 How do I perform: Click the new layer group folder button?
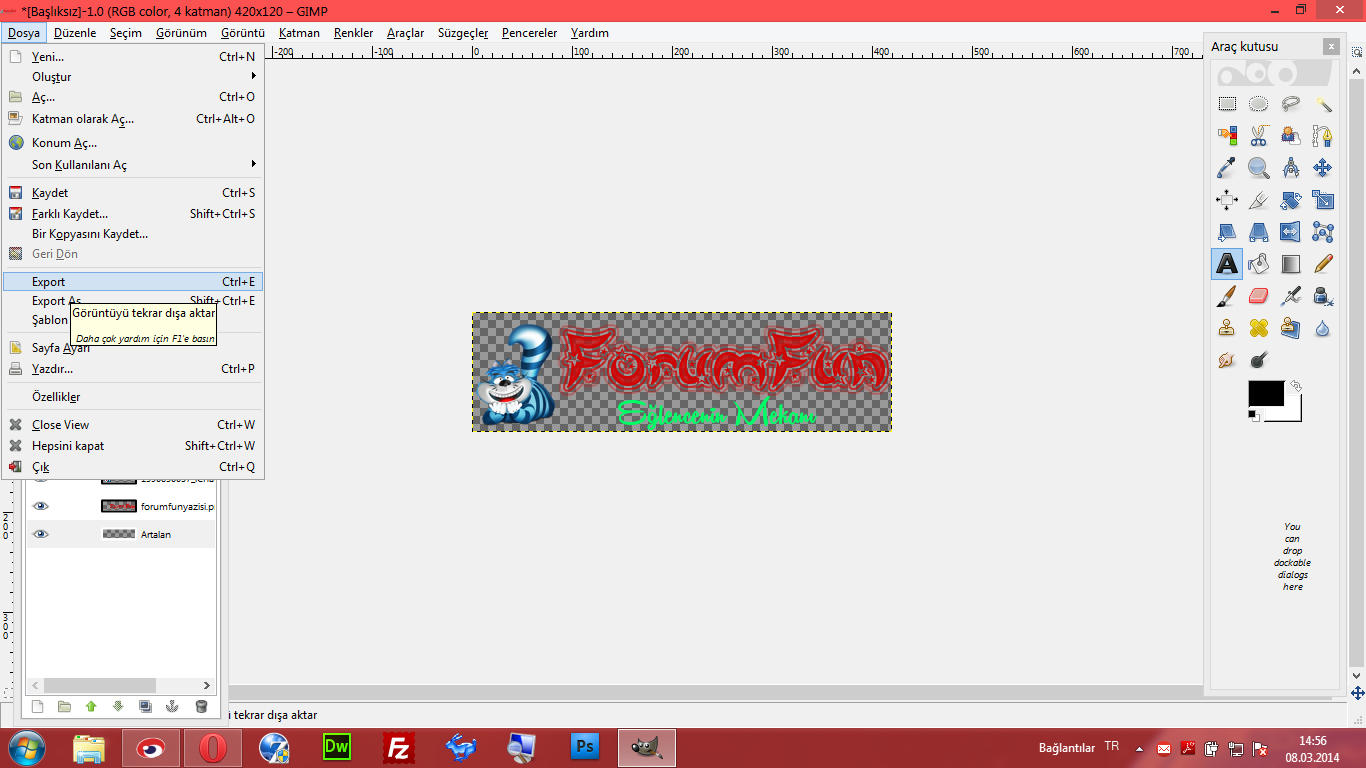point(64,706)
